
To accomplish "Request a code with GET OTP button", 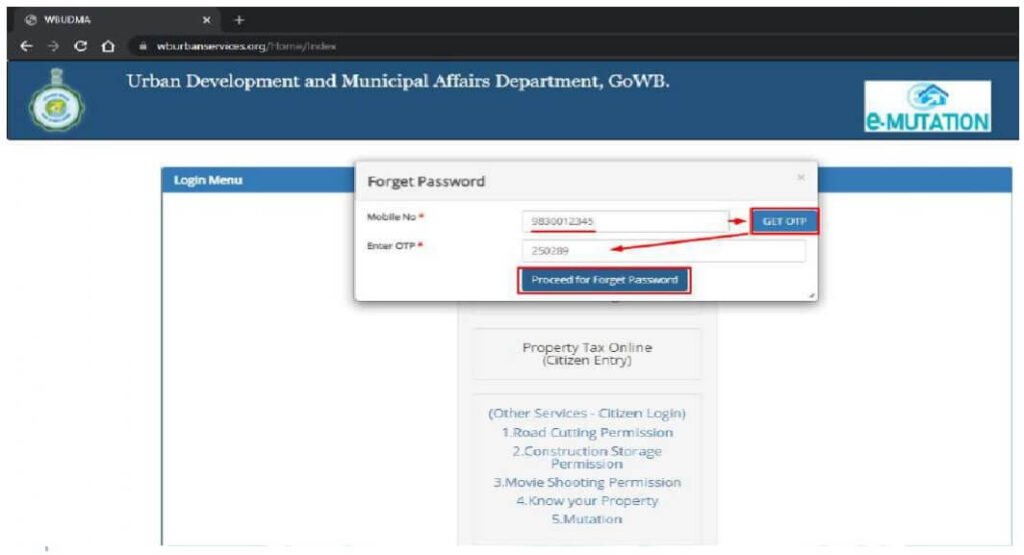I will click(x=784, y=221).
